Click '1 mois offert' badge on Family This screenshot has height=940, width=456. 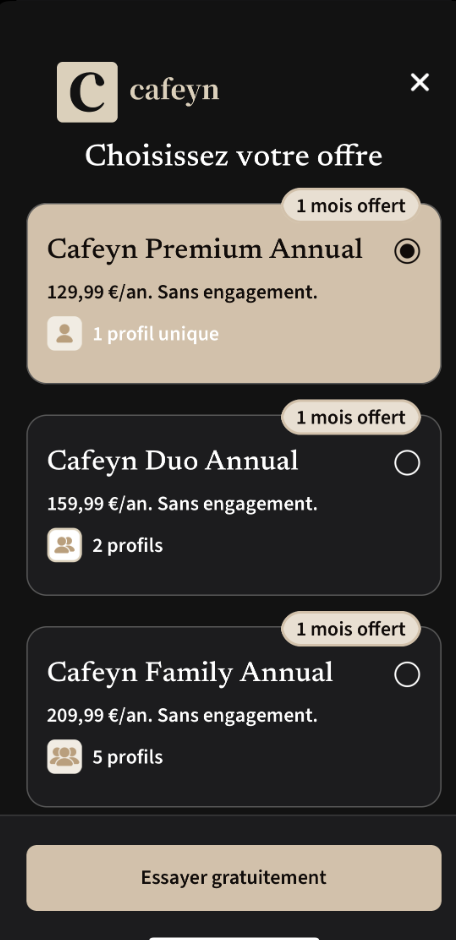351,629
